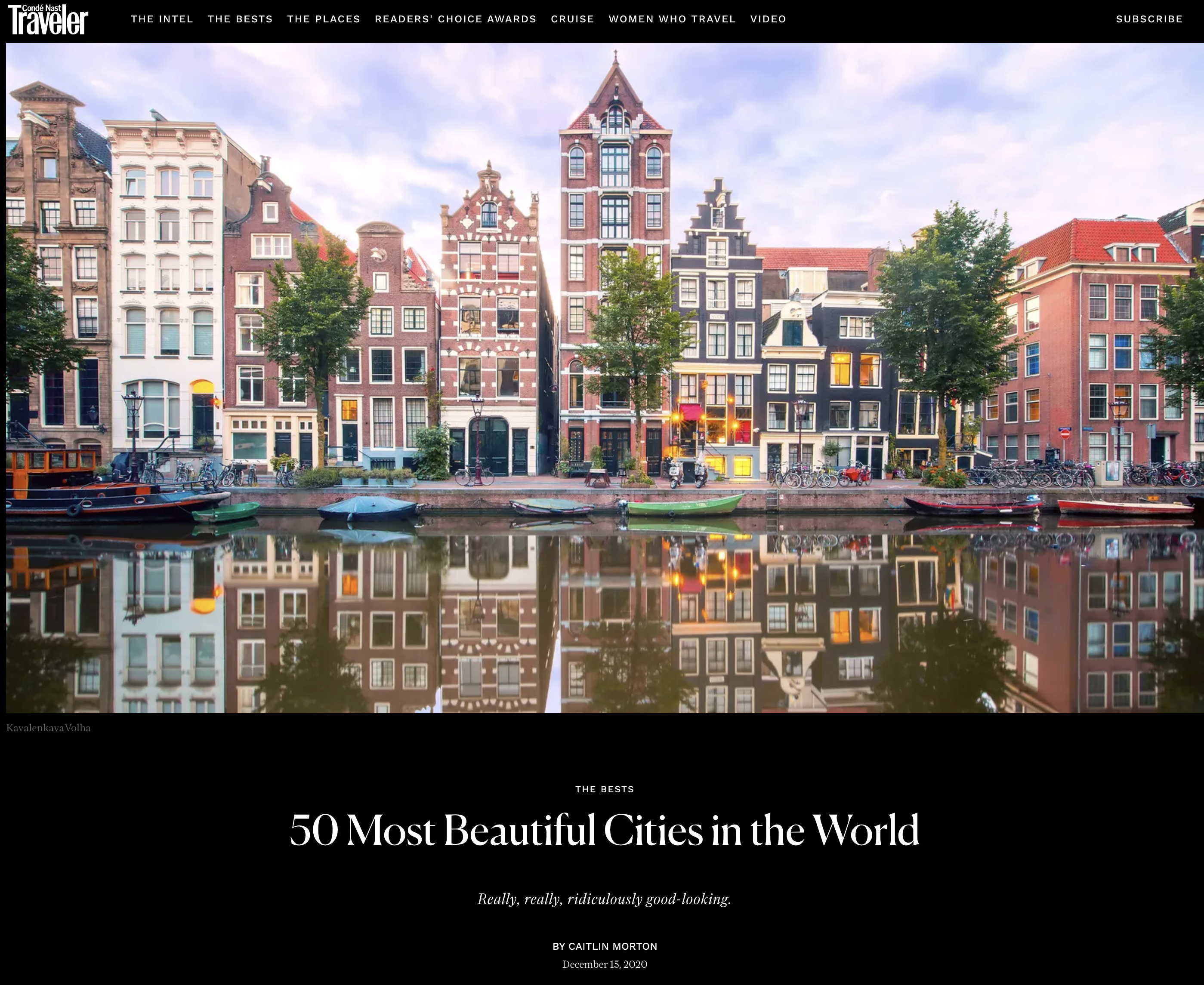Click the Condé Nast Traveler logo
The height and width of the screenshot is (985, 1204).
[48, 19]
